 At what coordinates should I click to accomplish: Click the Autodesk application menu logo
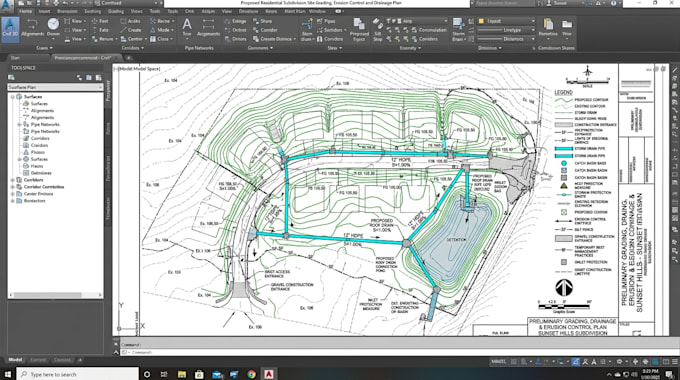(x=6, y=4)
